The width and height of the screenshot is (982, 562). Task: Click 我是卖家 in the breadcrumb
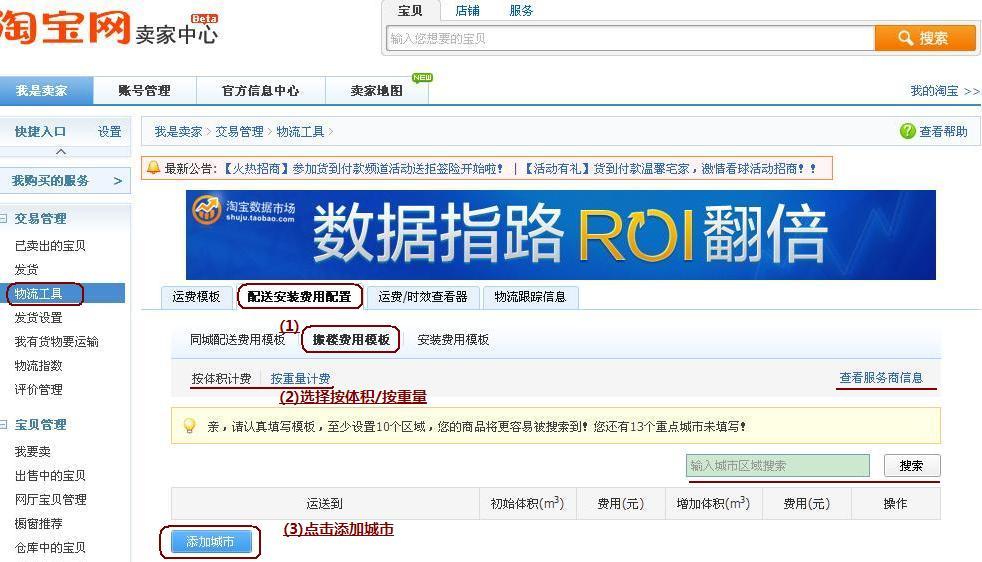[x=178, y=132]
